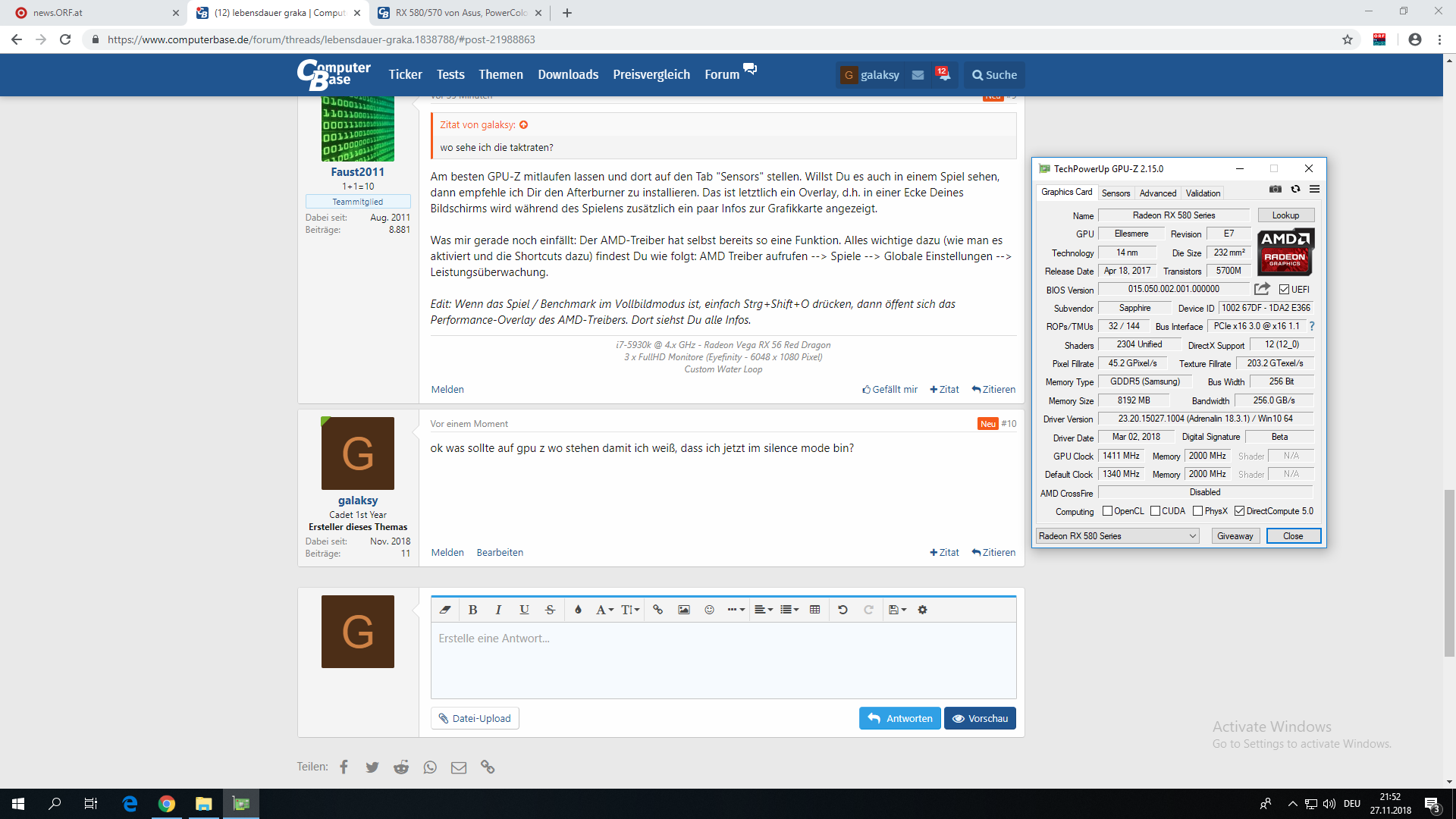Image resolution: width=1456 pixels, height=819 pixels.
Task: Open the list type dropdown
Action: (x=789, y=610)
